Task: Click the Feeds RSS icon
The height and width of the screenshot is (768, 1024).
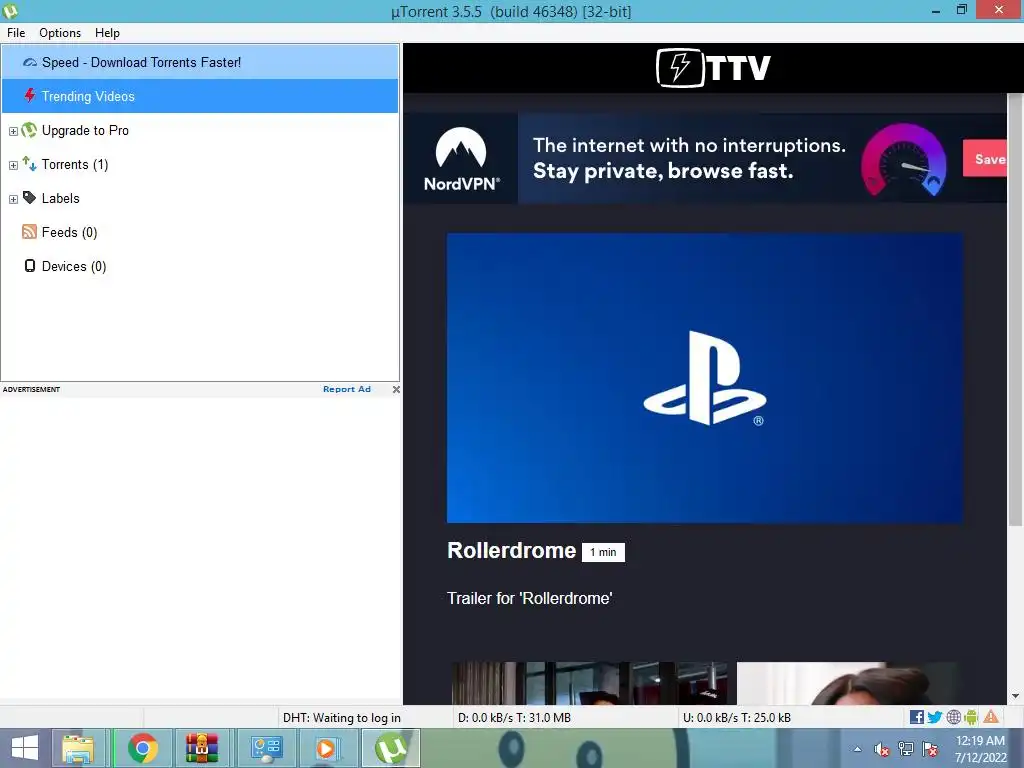Action: (29, 232)
